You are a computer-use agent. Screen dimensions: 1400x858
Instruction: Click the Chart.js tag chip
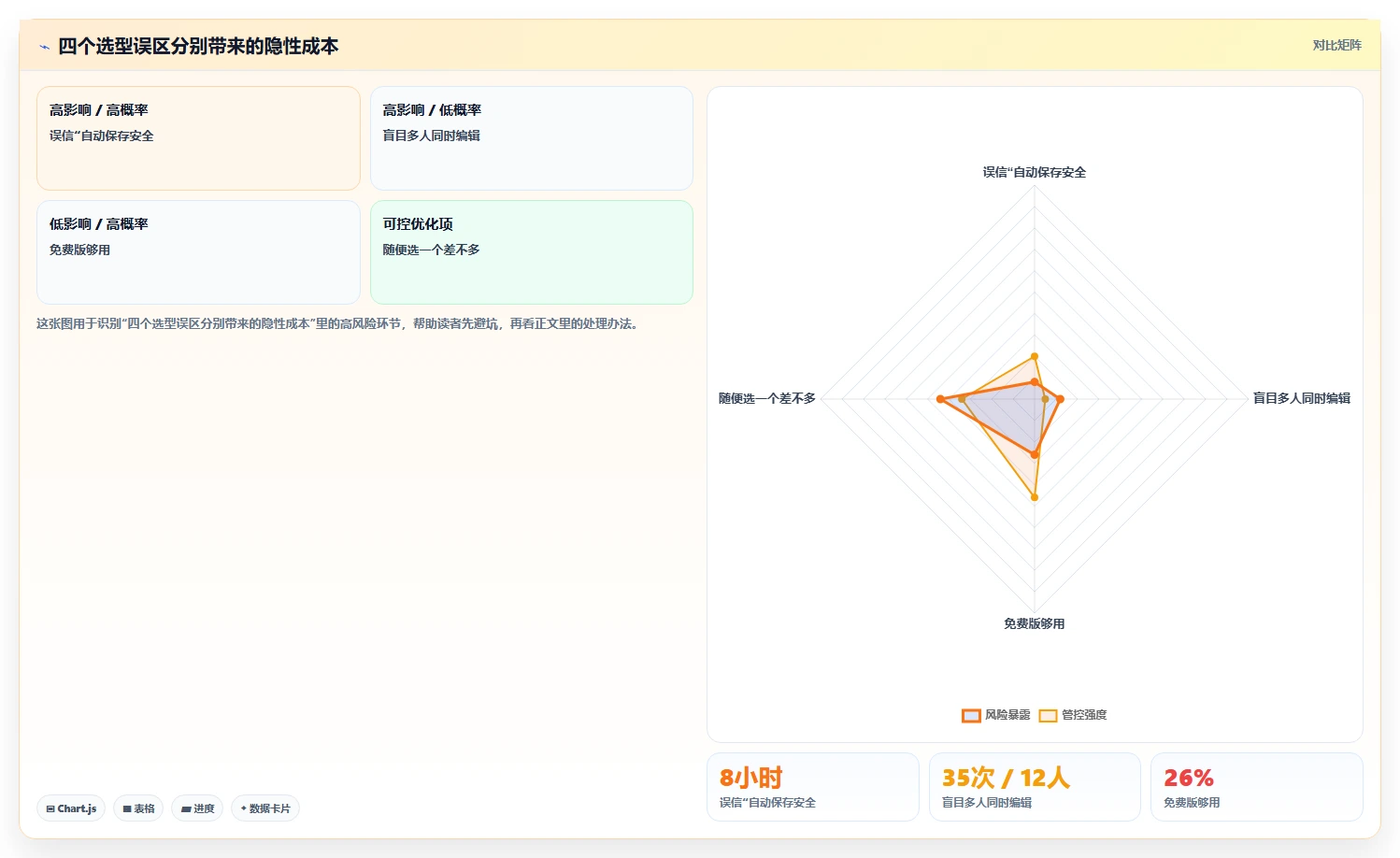71,808
